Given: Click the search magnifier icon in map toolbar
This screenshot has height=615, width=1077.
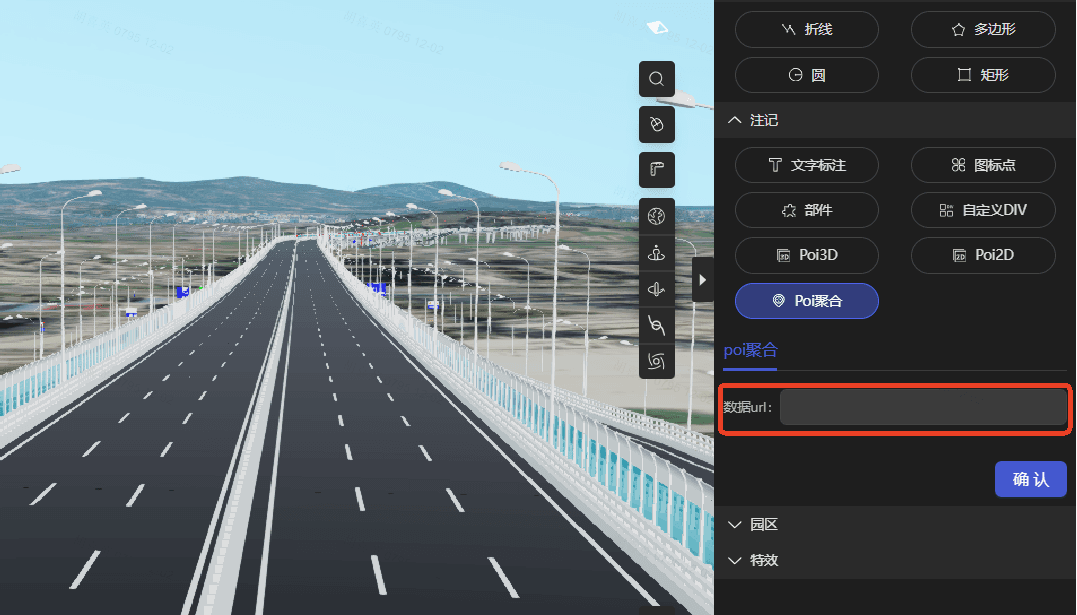Looking at the screenshot, I should [657, 79].
